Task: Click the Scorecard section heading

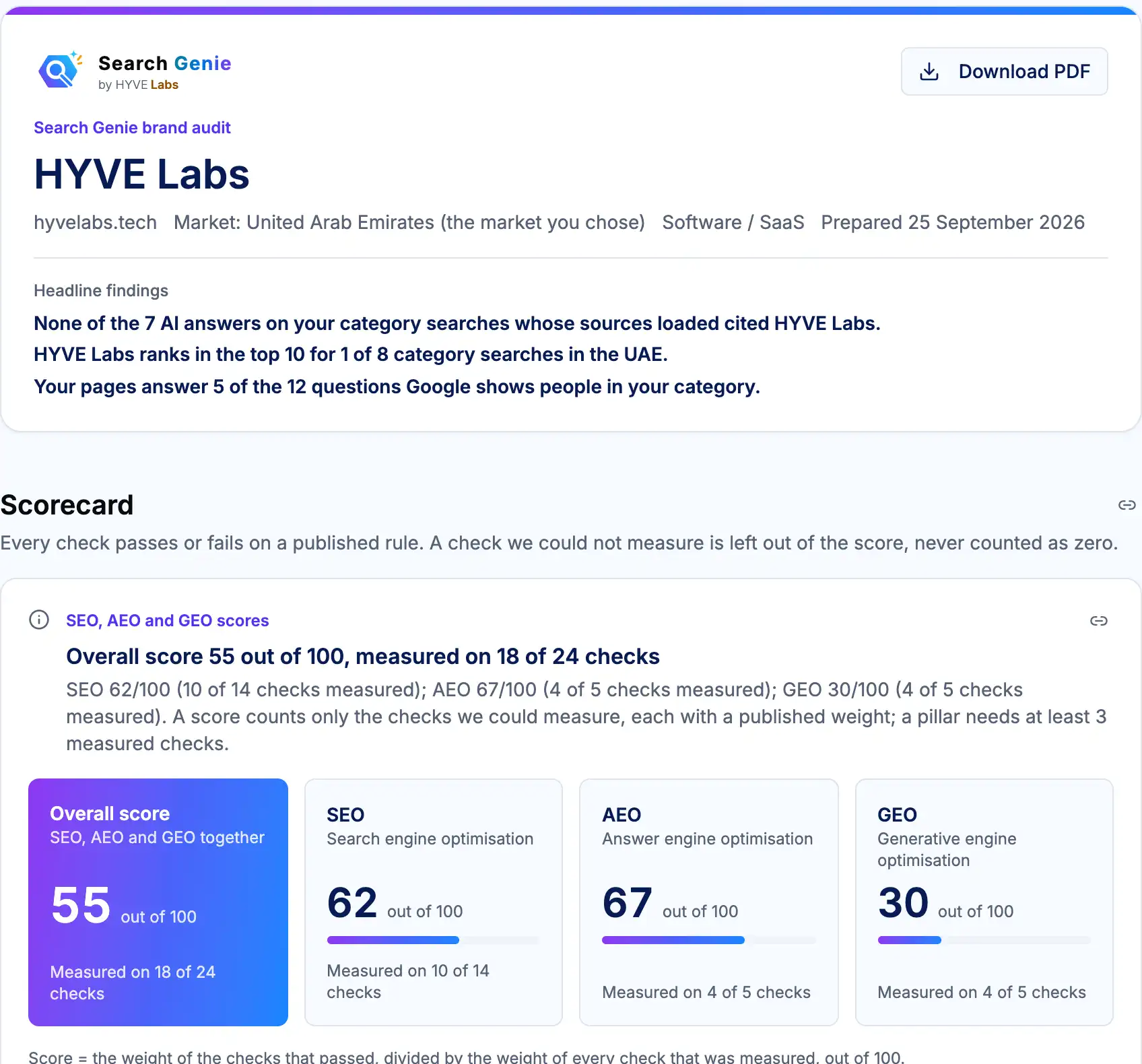Action: (67, 505)
